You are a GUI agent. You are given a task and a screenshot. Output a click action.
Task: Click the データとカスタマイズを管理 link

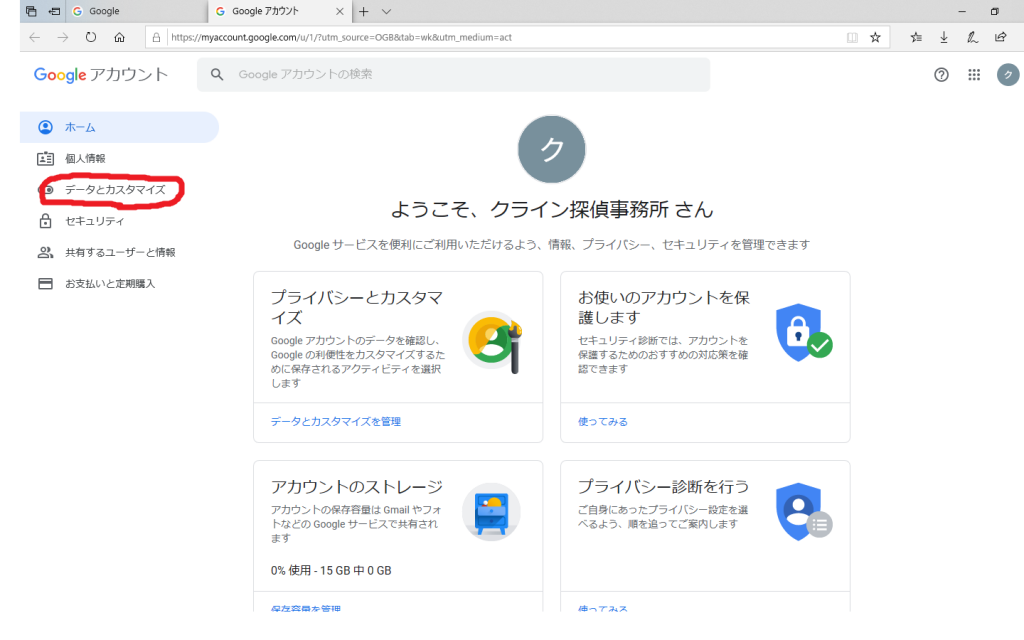pyautogui.click(x=336, y=422)
